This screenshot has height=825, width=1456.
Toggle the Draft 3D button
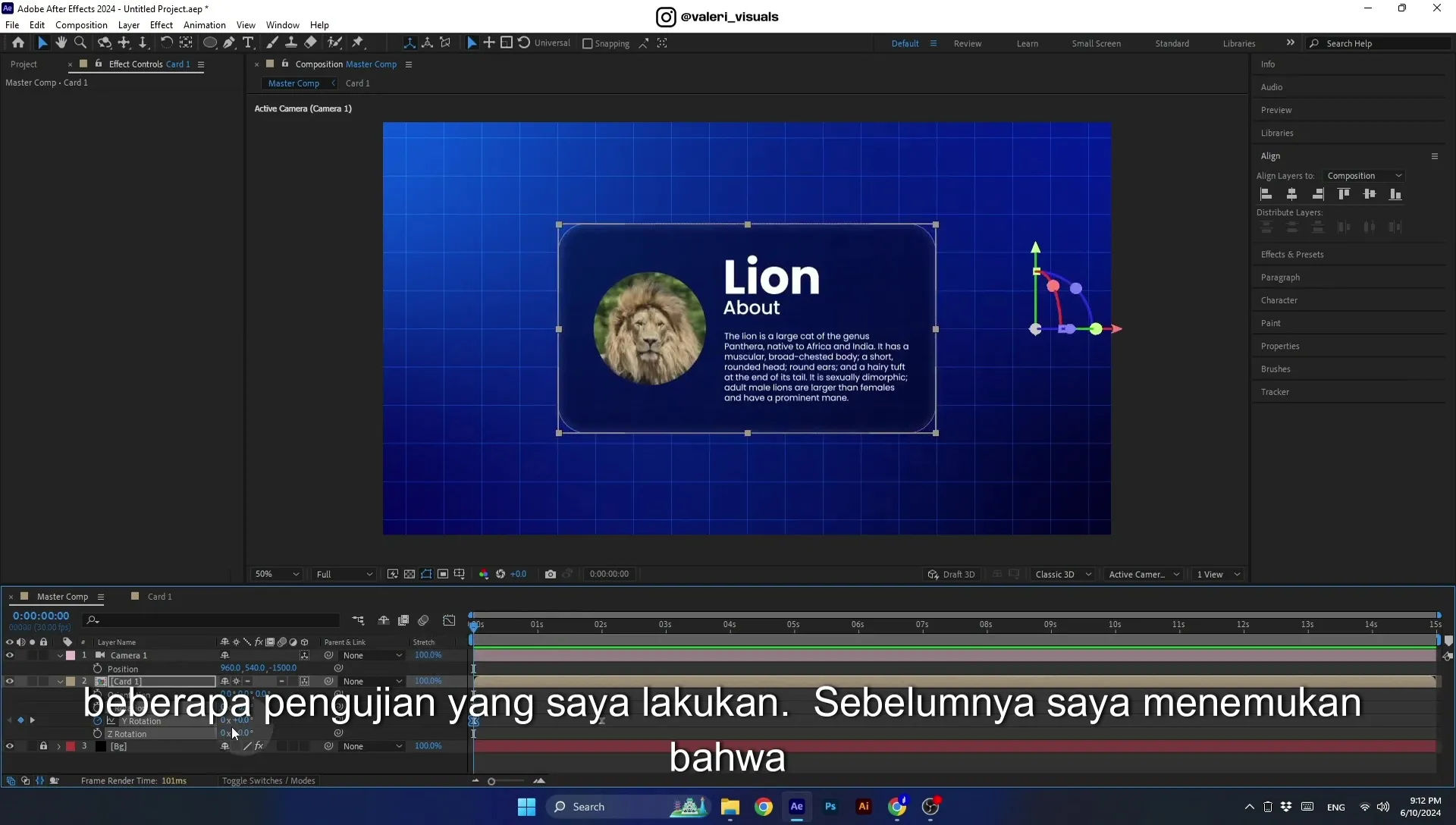(x=952, y=575)
